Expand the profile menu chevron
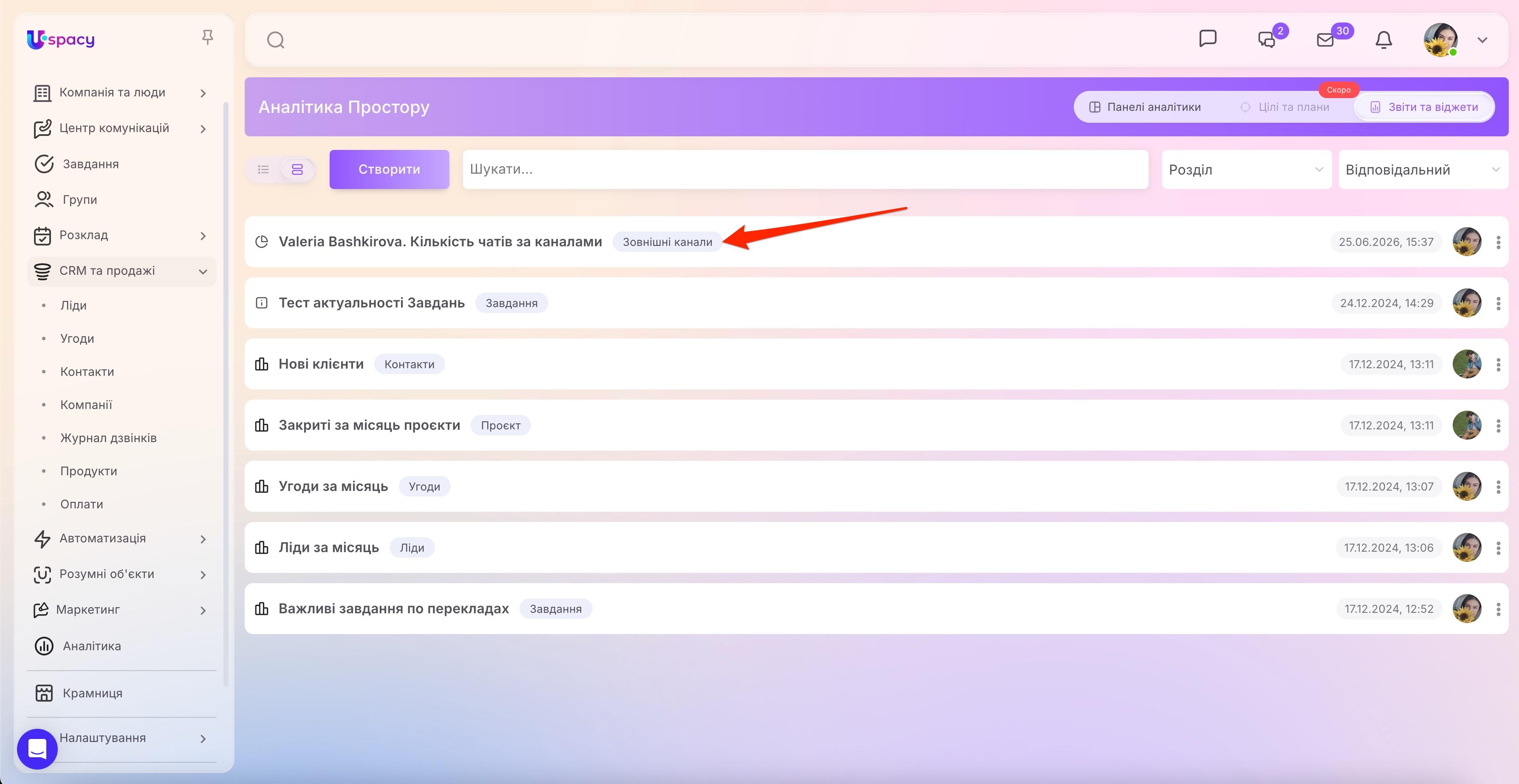This screenshot has height=784, width=1519. pos(1482,40)
